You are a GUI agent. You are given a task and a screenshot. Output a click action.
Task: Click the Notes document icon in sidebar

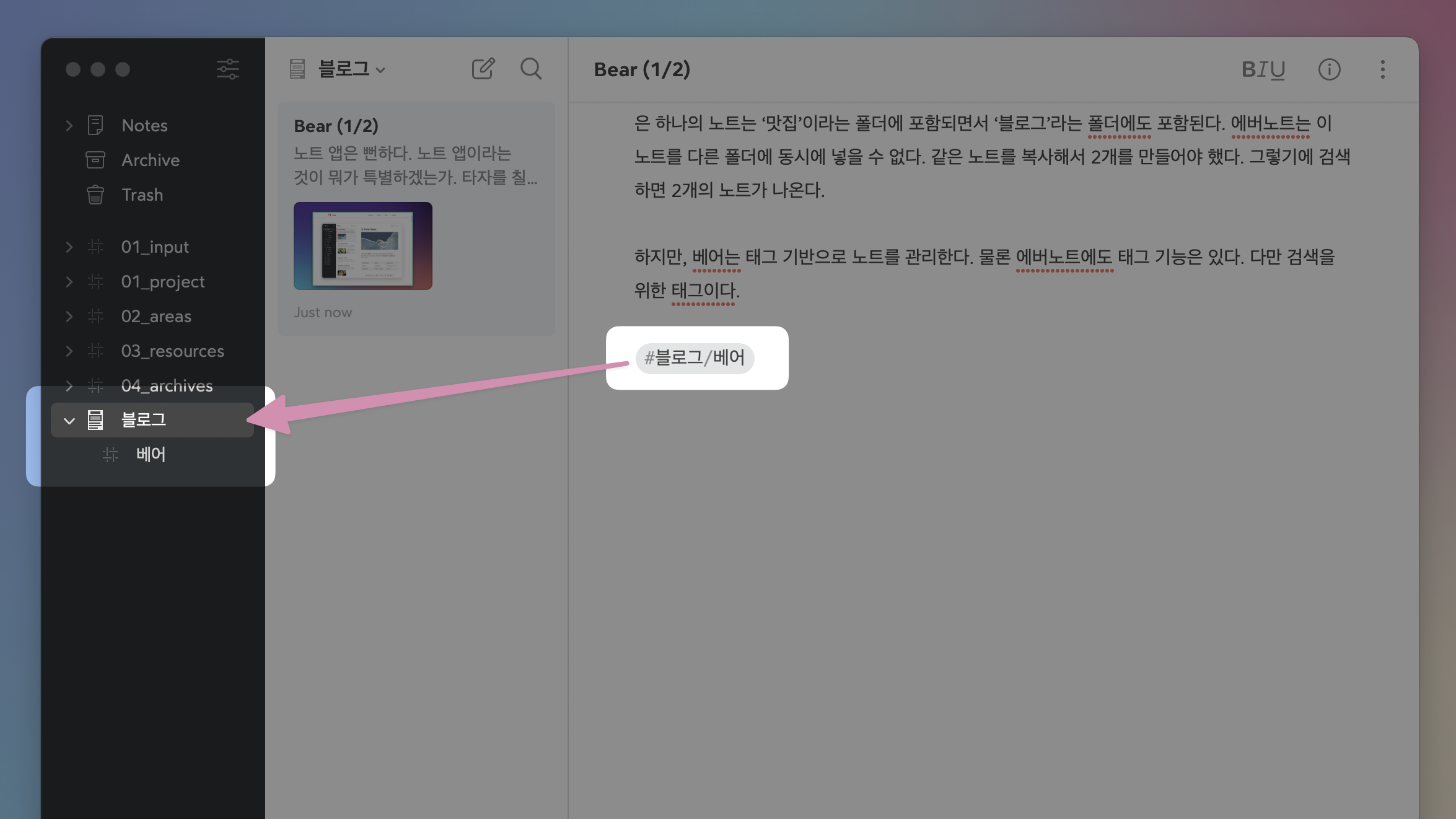tap(95, 125)
